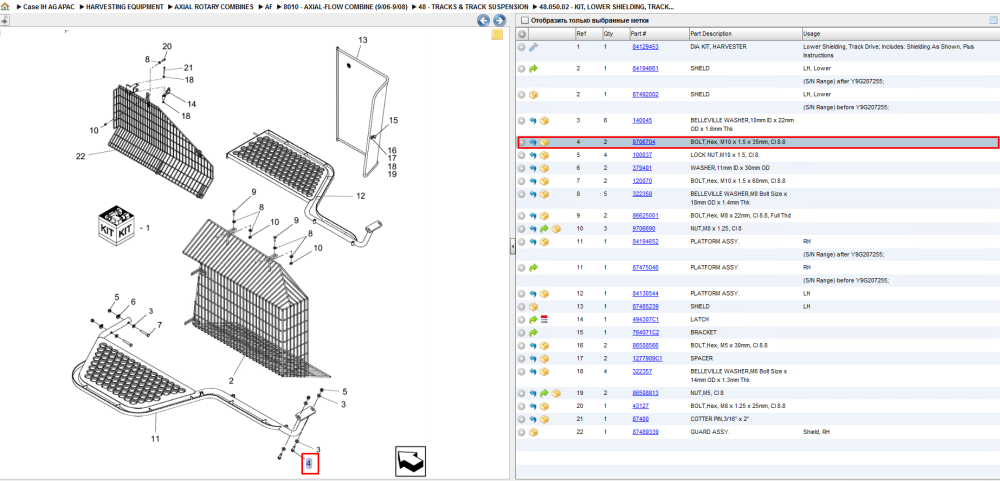Click package box icon in 87485239 row

tap(534, 307)
